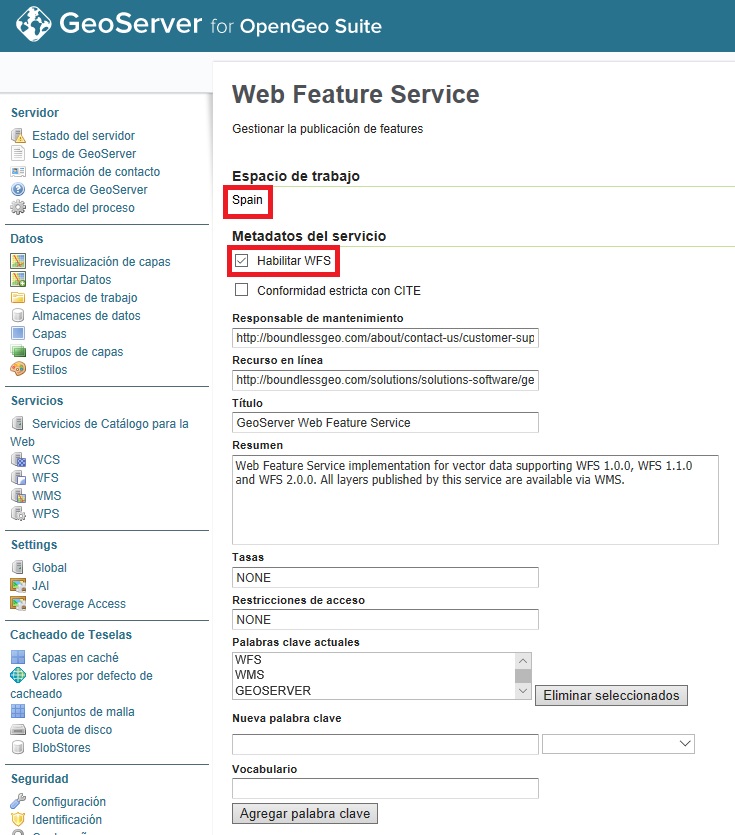Viewport: 735px width, 835px height.
Task: Click the BlobStores cylinder icon
Action: 18,748
